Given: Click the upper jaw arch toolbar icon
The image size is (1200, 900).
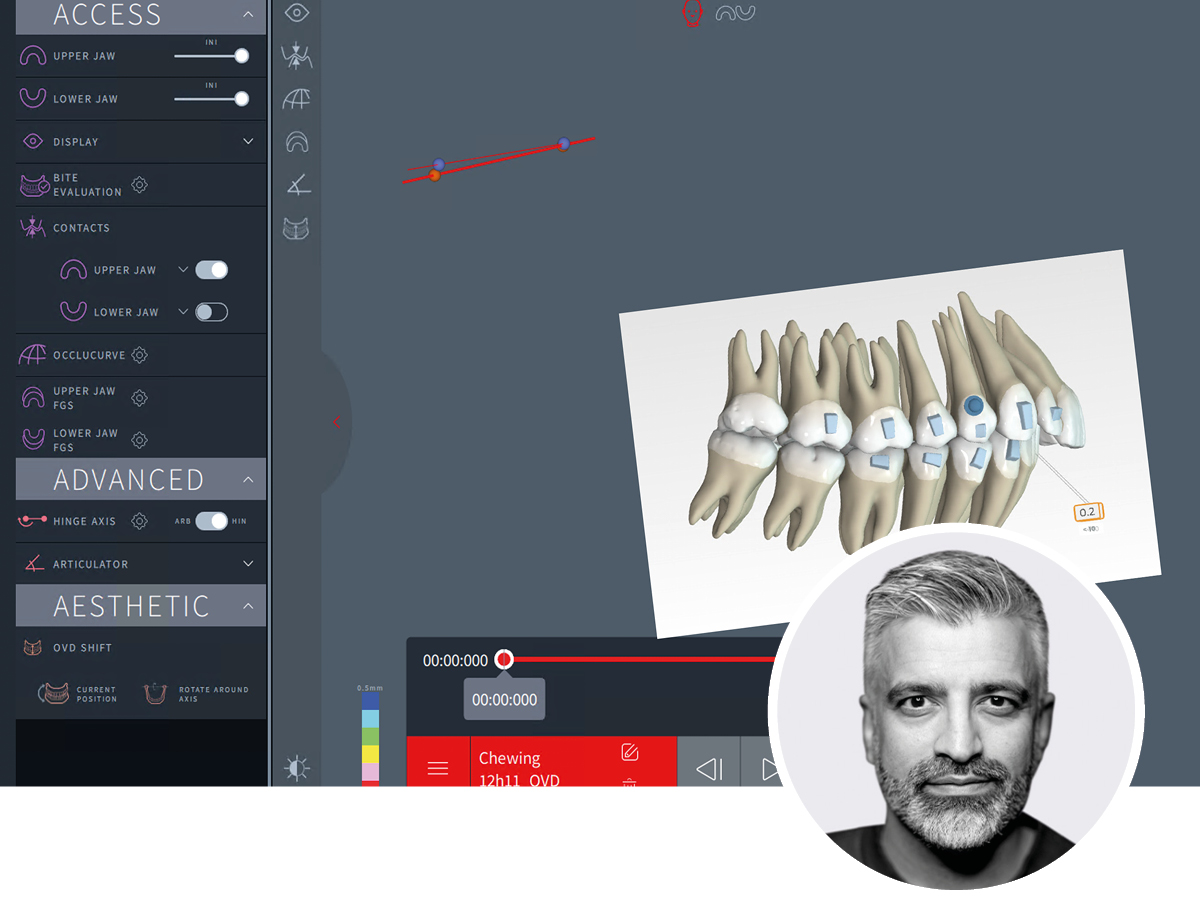Looking at the screenshot, I should click(x=295, y=142).
